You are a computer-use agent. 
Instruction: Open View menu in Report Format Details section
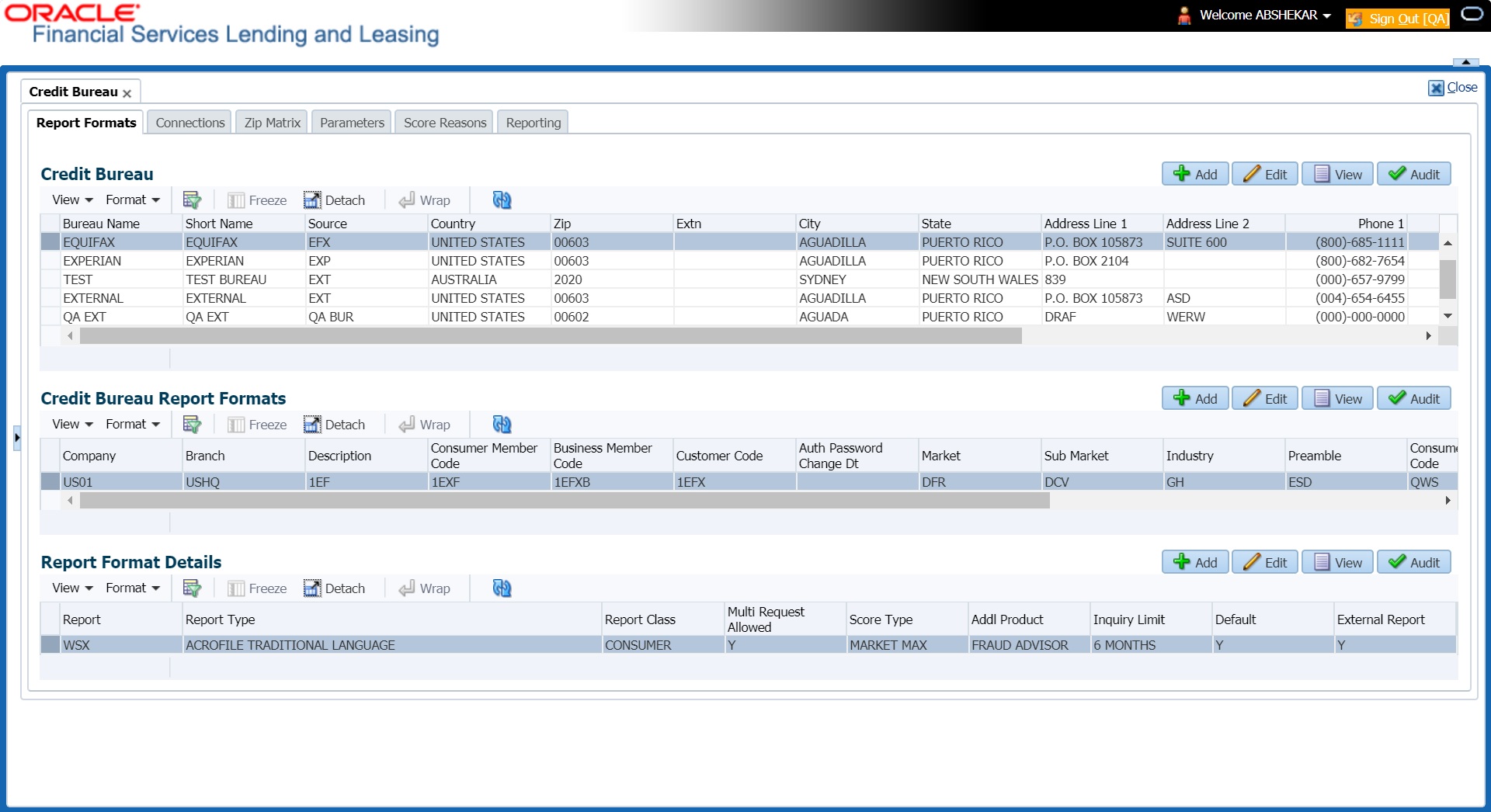[x=72, y=588]
